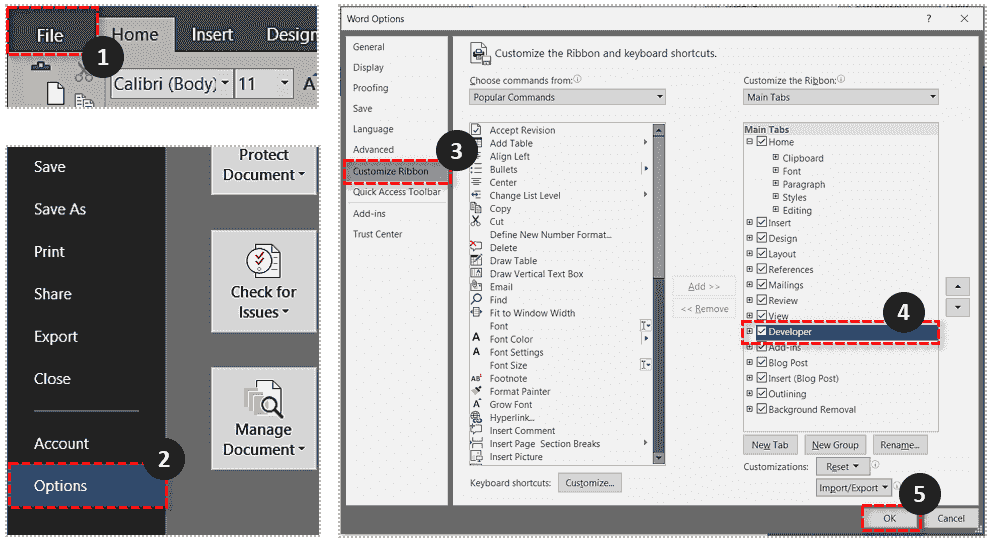Image resolution: width=987 pixels, height=544 pixels.
Task: Open the Check for Issues button
Action: (x=264, y=281)
